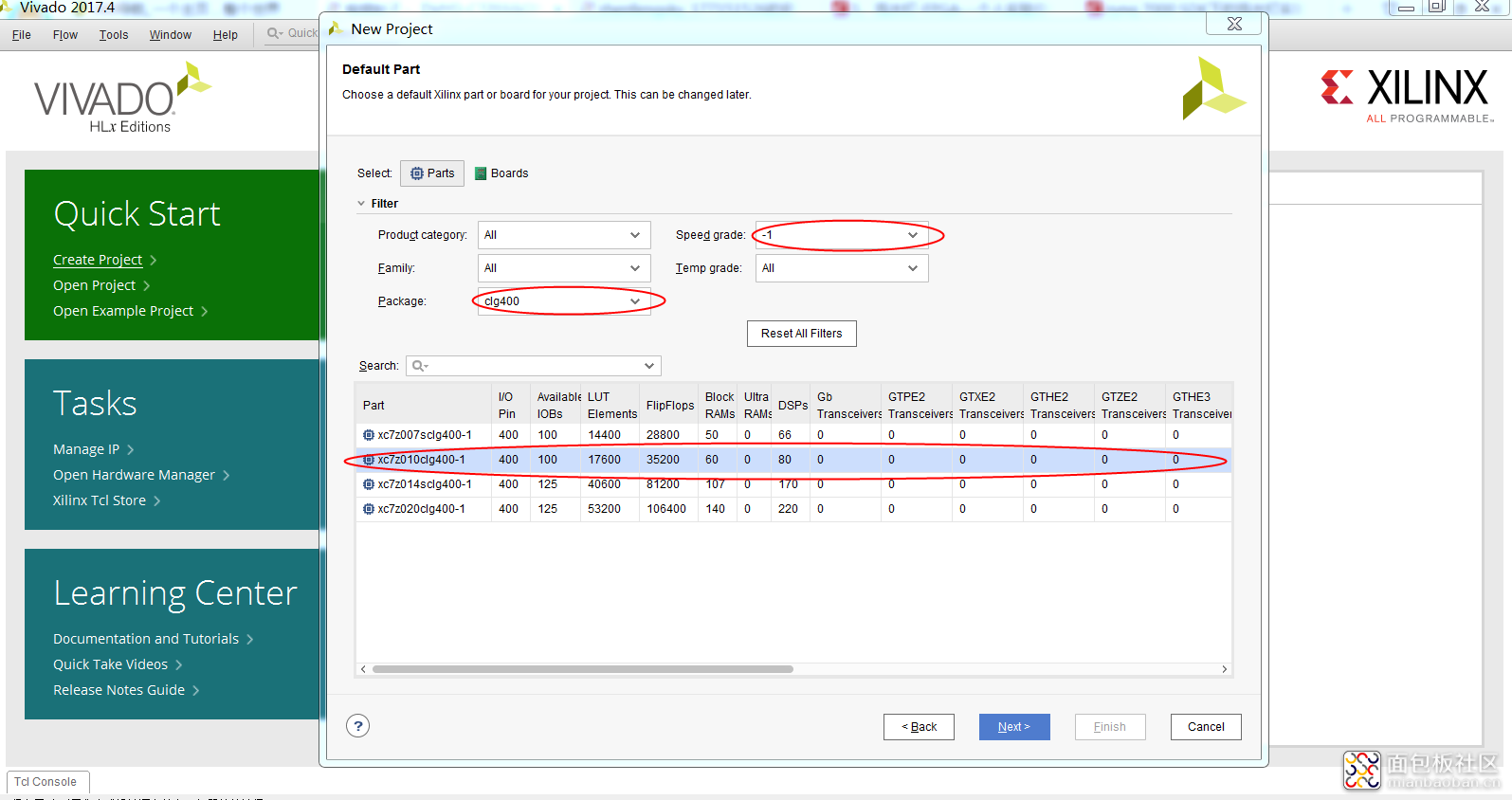Select the Parts toggle button

point(432,173)
